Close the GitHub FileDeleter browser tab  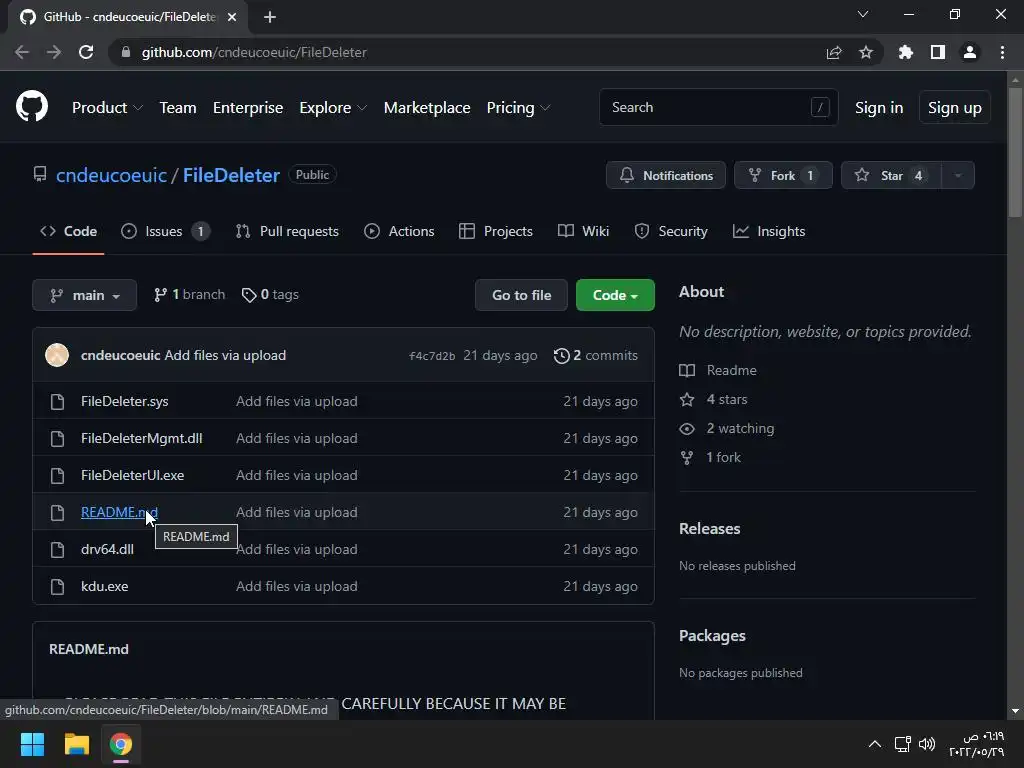[232, 17]
